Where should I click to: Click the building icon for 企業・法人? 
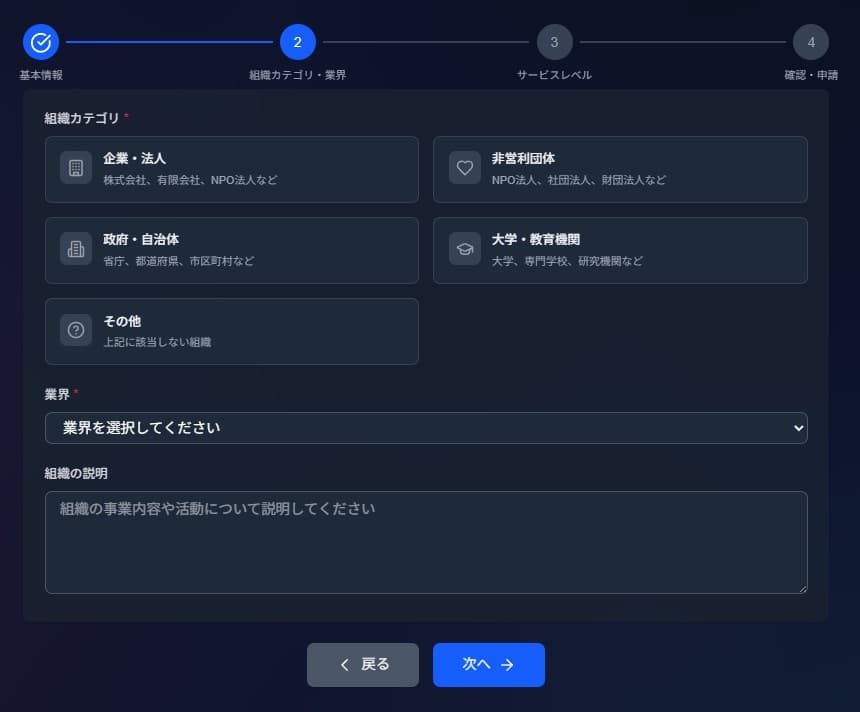click(76, 168)
